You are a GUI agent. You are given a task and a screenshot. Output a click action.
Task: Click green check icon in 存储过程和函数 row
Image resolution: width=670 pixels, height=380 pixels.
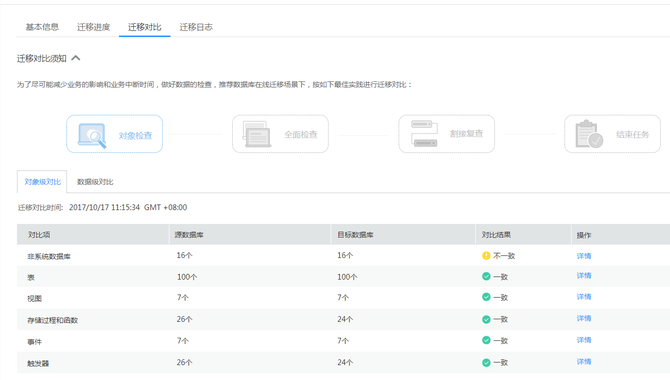point(486,319)
